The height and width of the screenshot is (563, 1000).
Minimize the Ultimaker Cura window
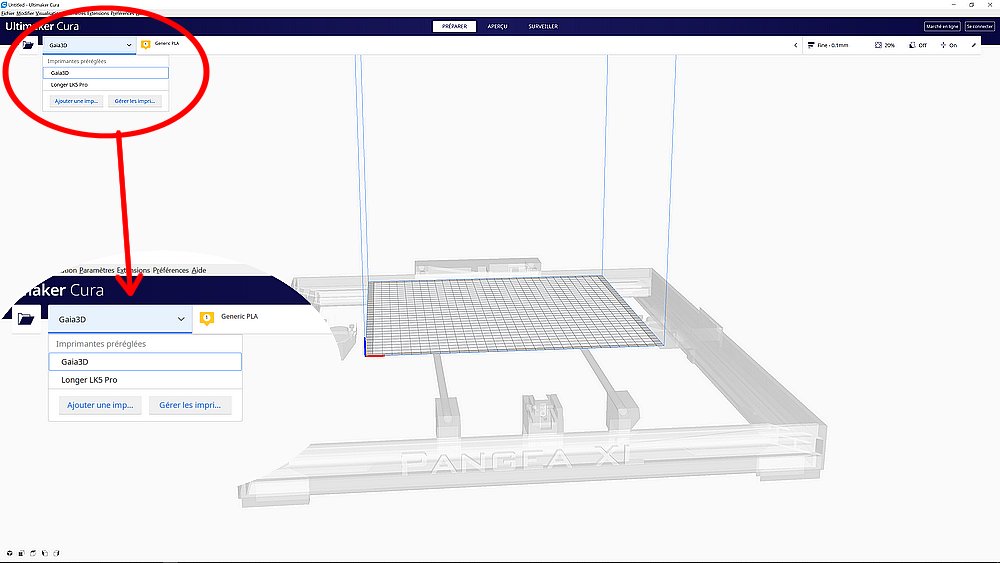(x=954, y=4)
